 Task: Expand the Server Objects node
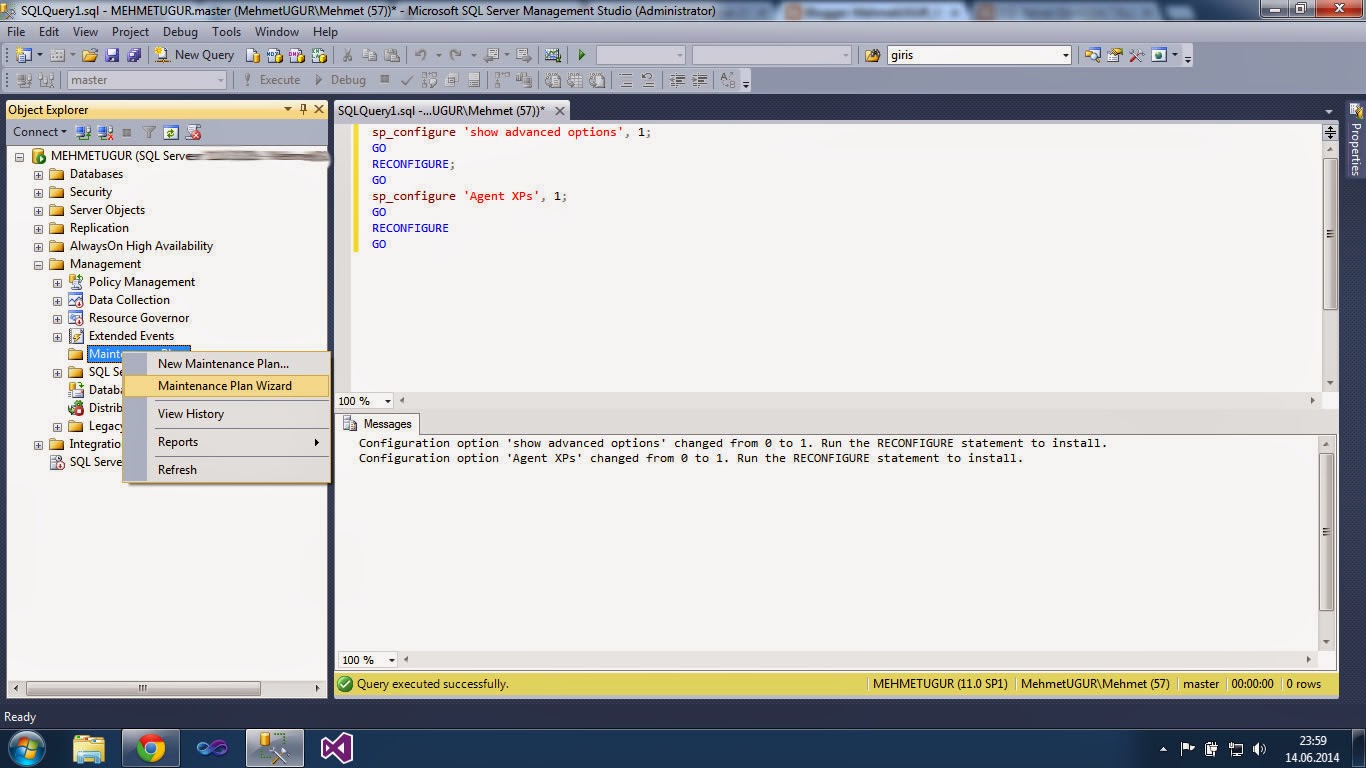tap(39, 211)
